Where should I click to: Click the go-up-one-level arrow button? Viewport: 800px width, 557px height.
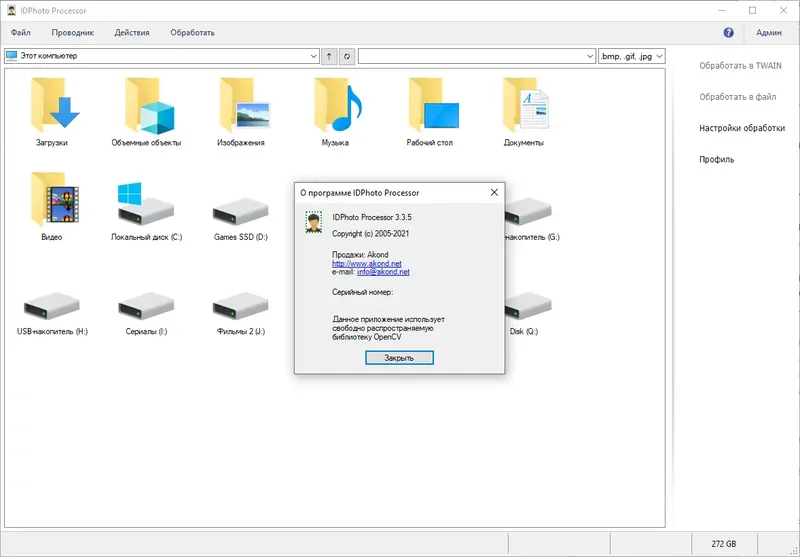(x=329, y=56)
